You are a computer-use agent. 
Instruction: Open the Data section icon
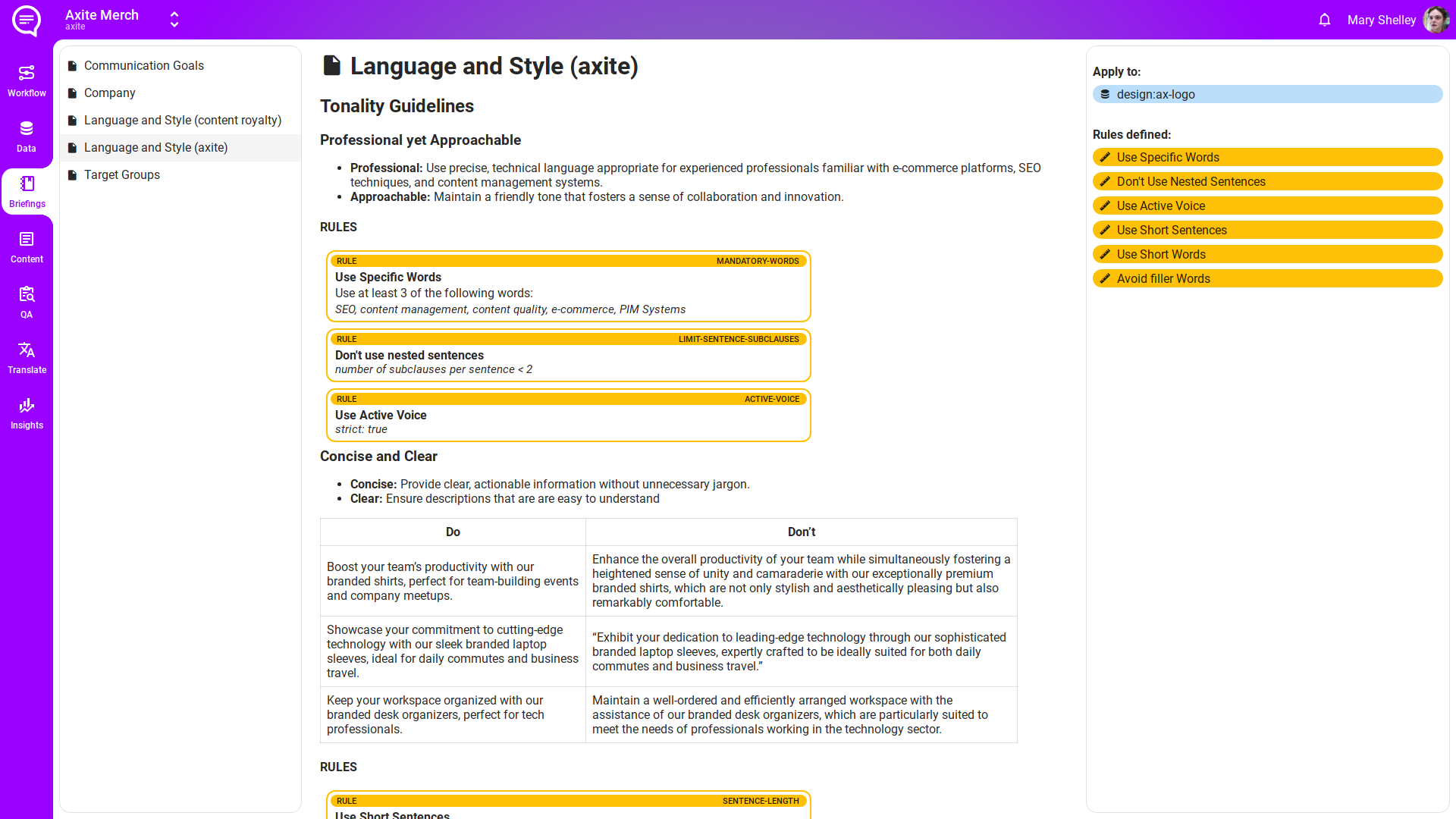27,136
